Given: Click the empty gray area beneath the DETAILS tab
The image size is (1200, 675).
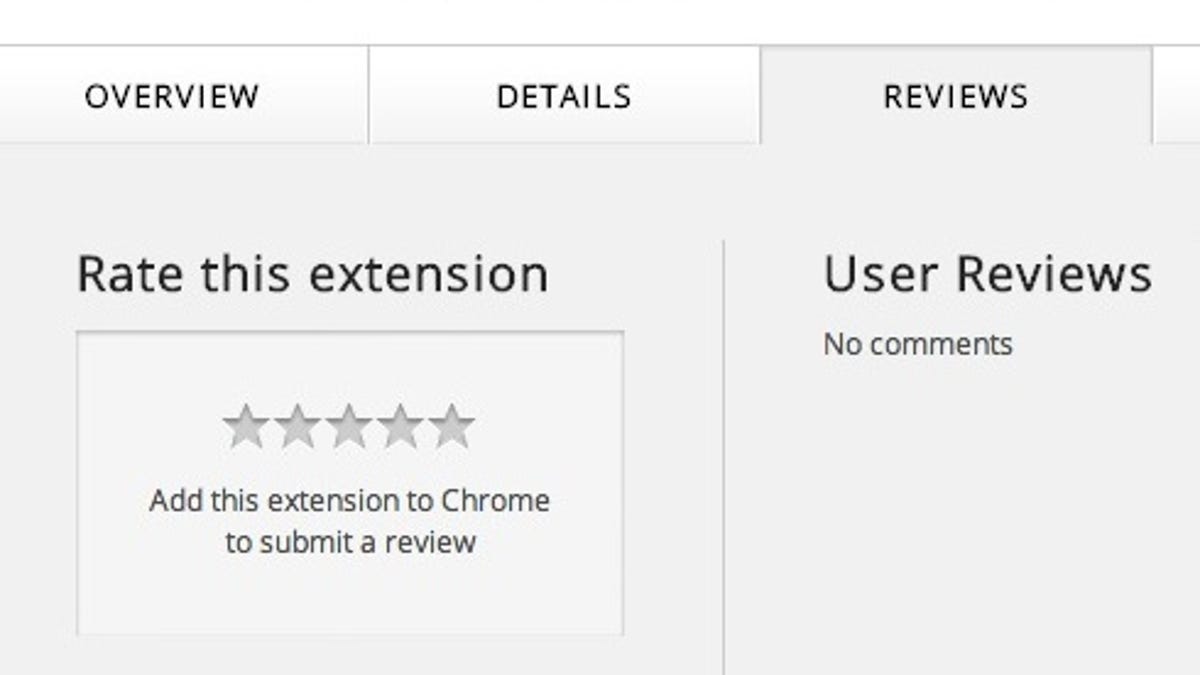Looking at the screenshot, I should click(564, 190).
